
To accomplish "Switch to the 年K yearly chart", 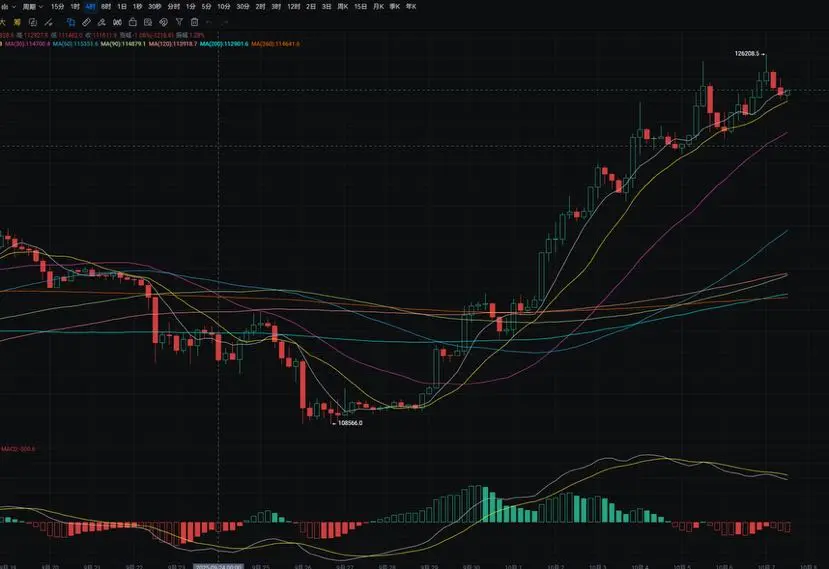I will click(x=411, y=7).
